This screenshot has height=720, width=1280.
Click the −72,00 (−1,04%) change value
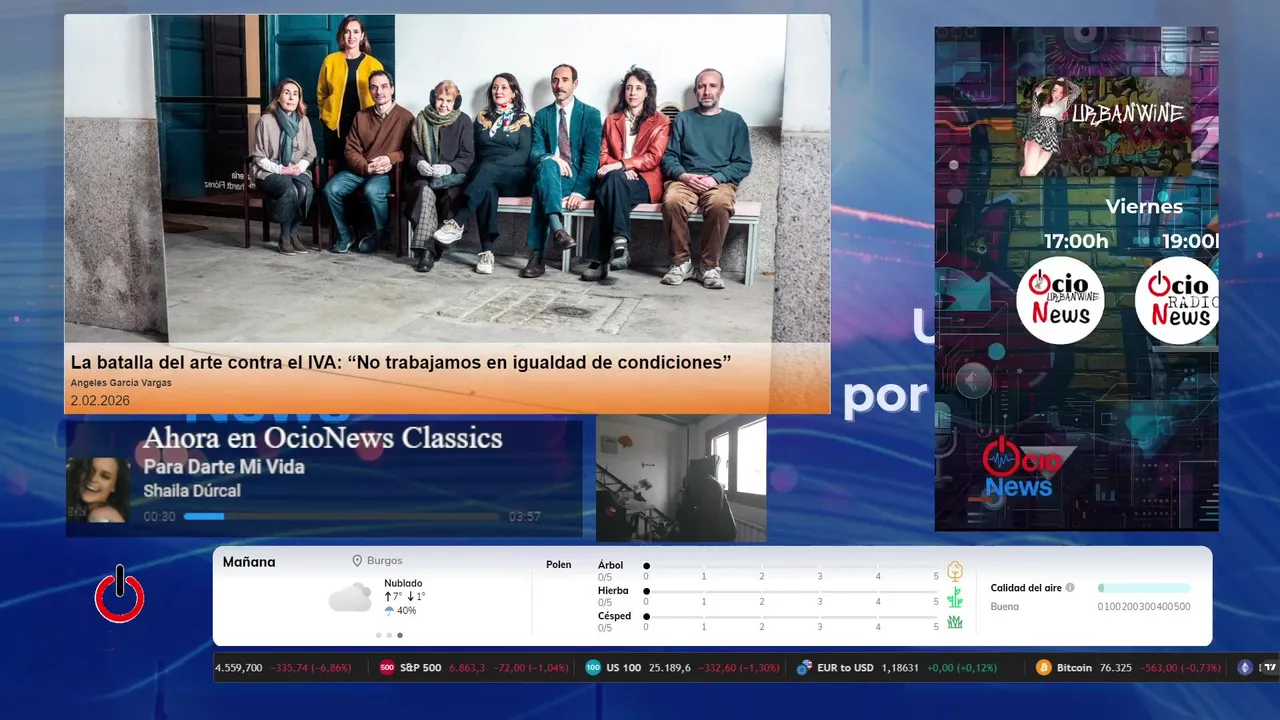coord(529,668)
